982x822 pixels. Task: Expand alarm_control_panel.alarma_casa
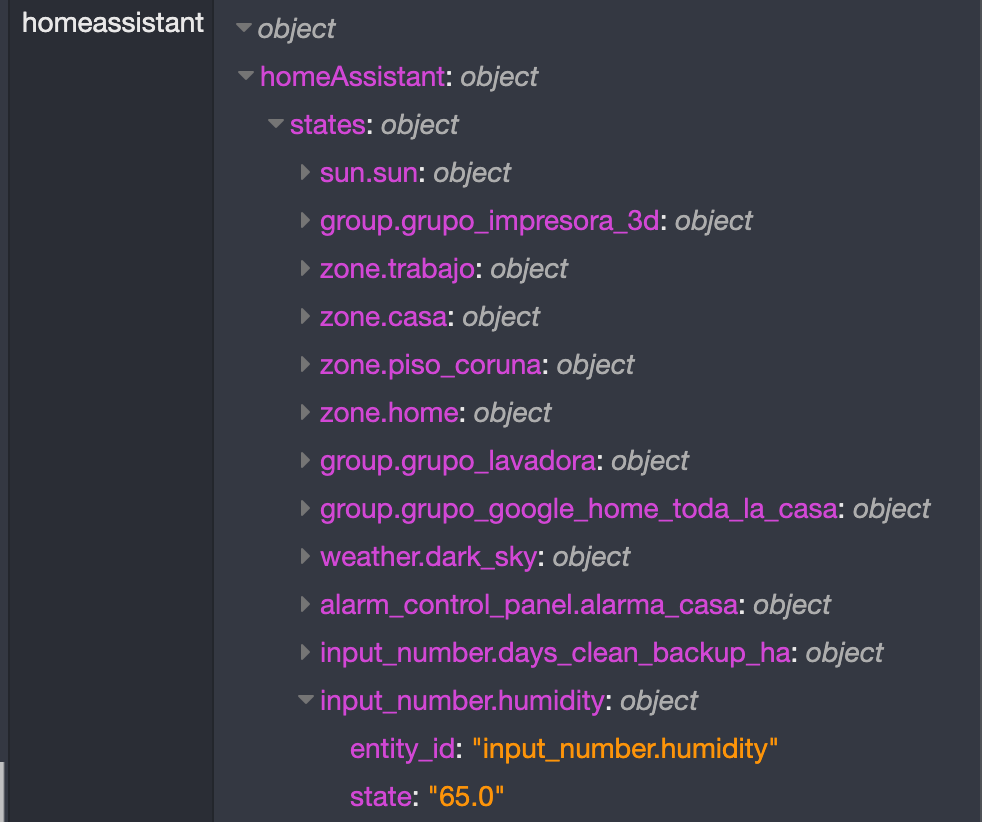coord(305,604)
